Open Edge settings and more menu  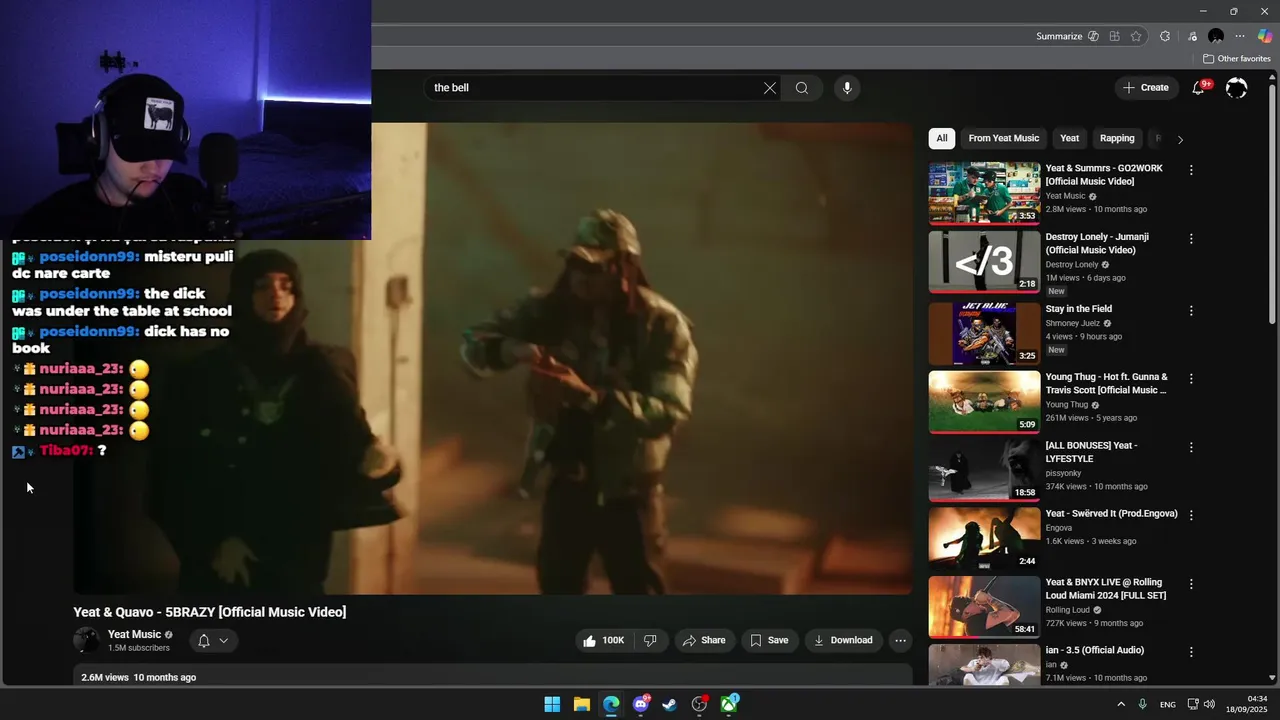click(x=1240, y=36)
